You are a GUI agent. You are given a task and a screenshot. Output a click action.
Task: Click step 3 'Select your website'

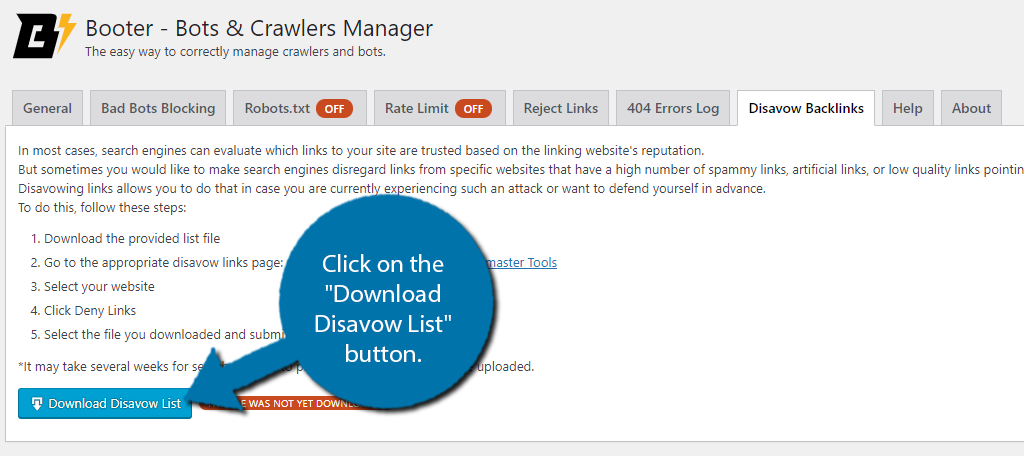(99, 287)
